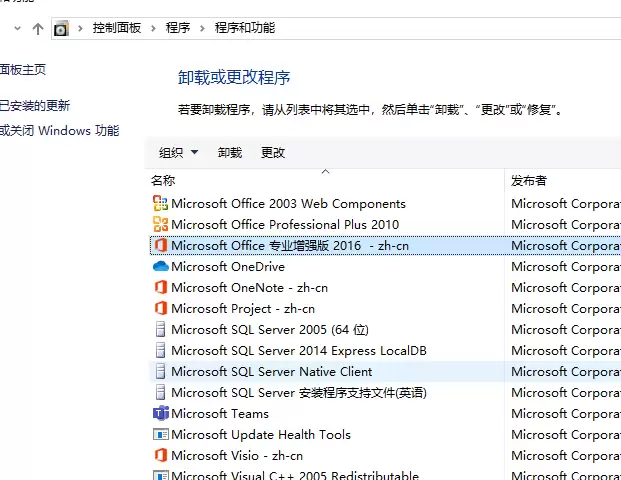This screenshot has width=621, height=480.
Task: Click the 卸载 toolbar button
Action: click(x=230, y=152)
